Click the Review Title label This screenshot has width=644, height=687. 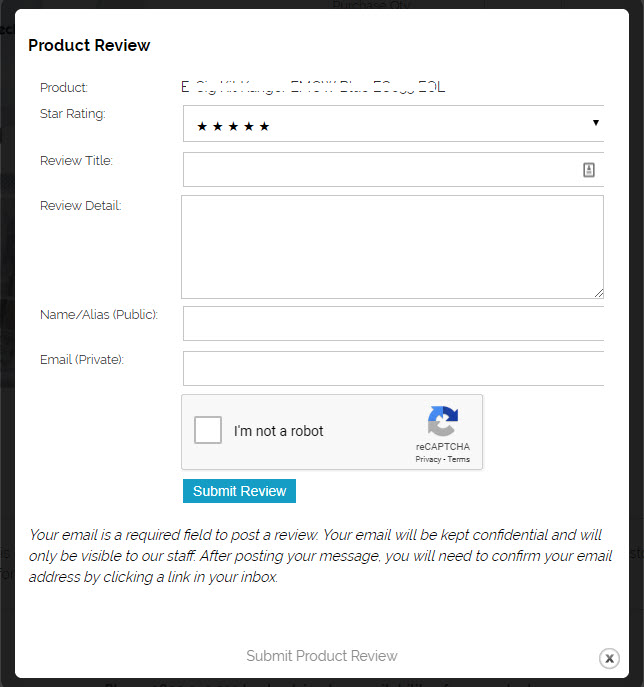[76, 160]
